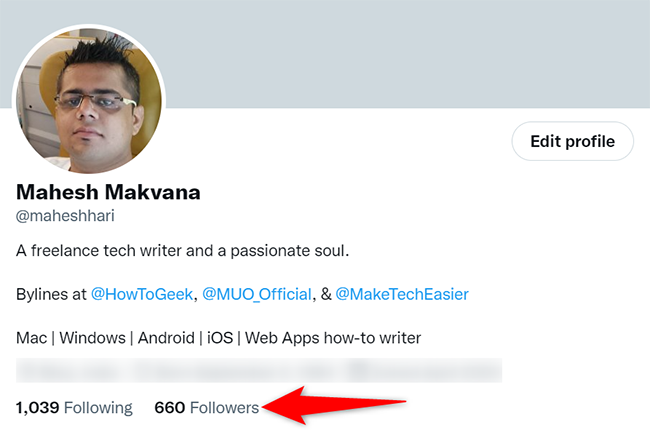Show the Followers list via its label
The height and width of the screenshot is (430, 650).
[x=224, y=407]
